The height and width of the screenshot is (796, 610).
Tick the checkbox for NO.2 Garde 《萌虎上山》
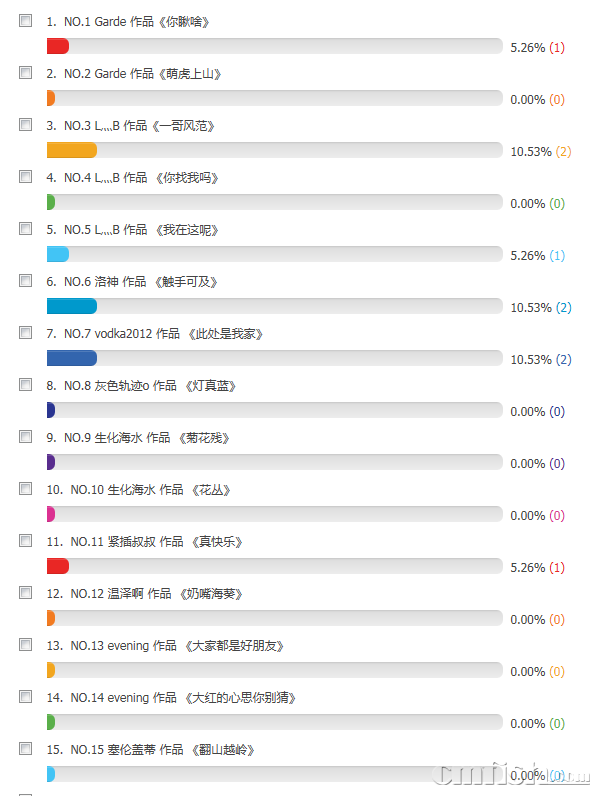pyautogui.click(x=25, y=73)
